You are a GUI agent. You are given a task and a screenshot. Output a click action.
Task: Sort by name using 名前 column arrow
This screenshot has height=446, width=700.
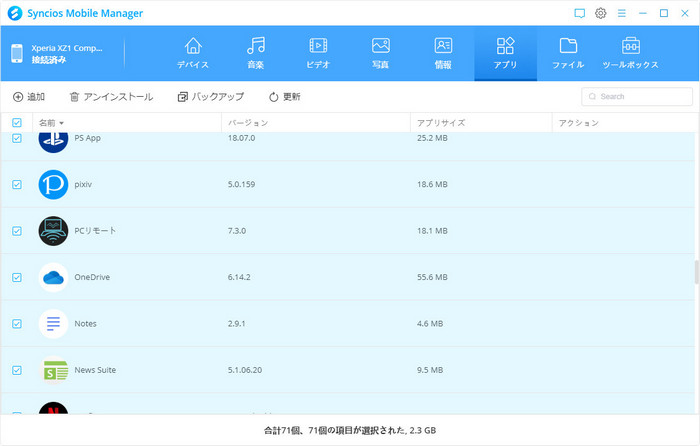pos(62,123)
